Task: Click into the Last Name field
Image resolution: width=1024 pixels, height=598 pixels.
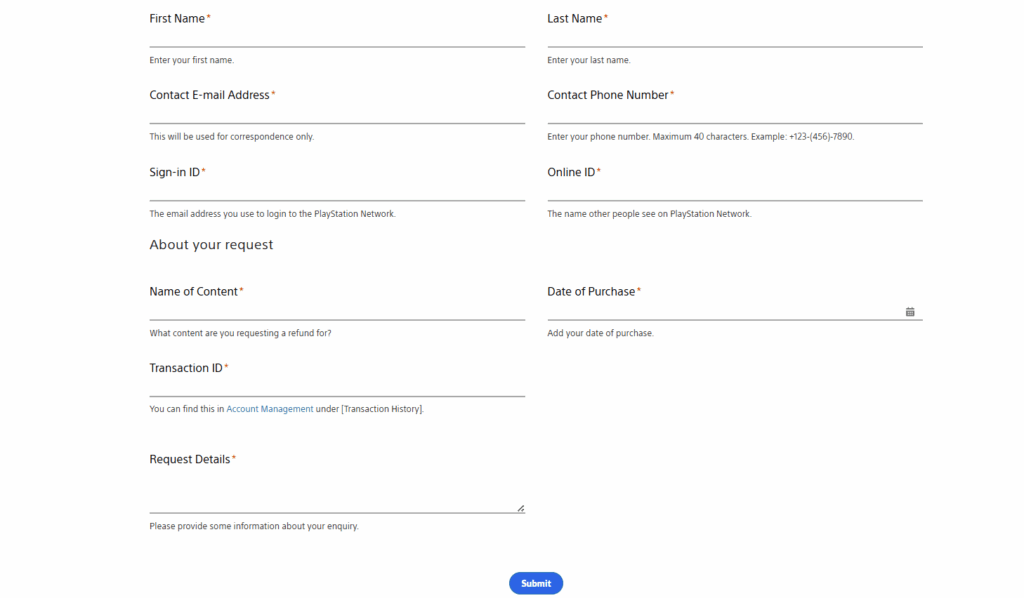Action: [734, 38]
